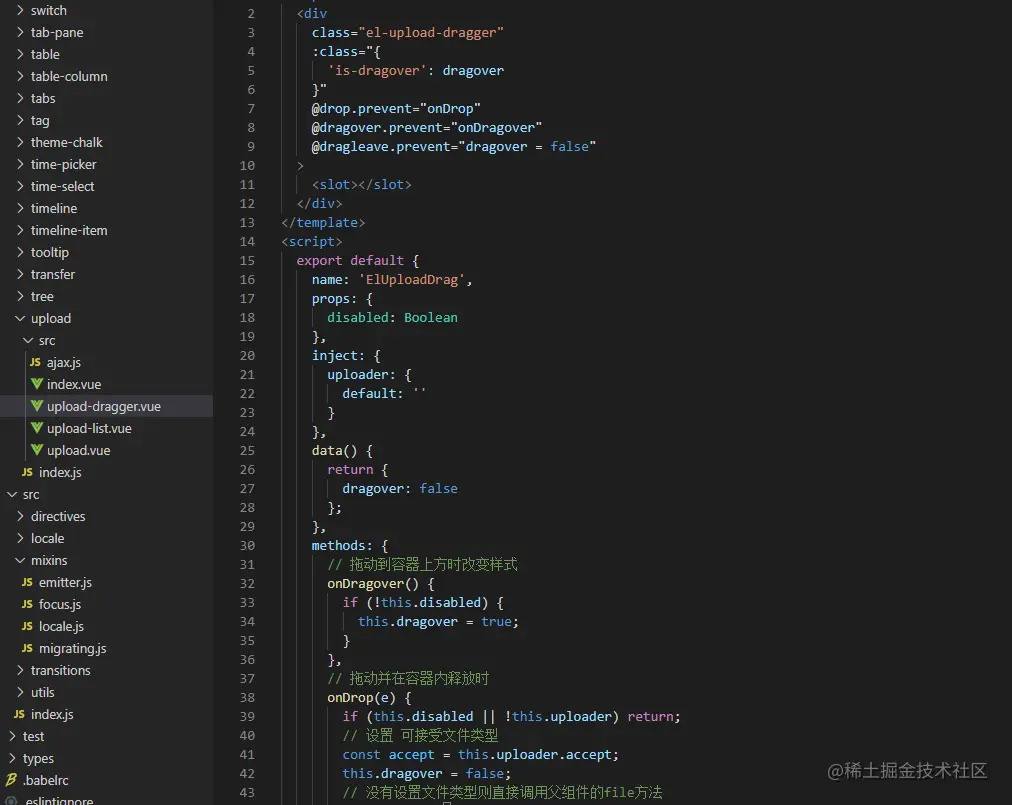The width and height of the screenshot is (1012, 805).
Task: Click 'disabled: Boolean' prop line
Action: tap(392, 318)
